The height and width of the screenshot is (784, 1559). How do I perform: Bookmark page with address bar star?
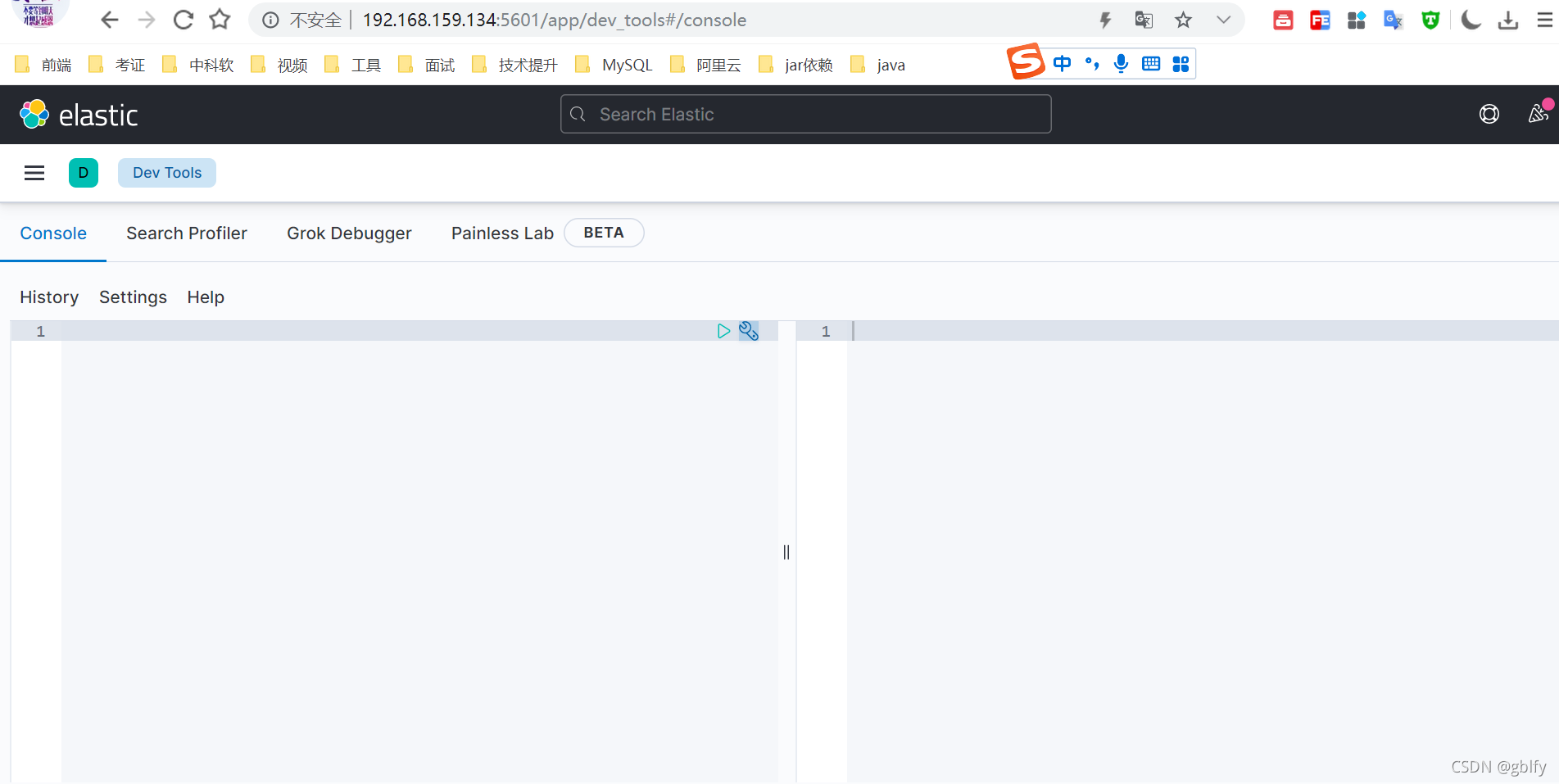(x=1183, y=20)
